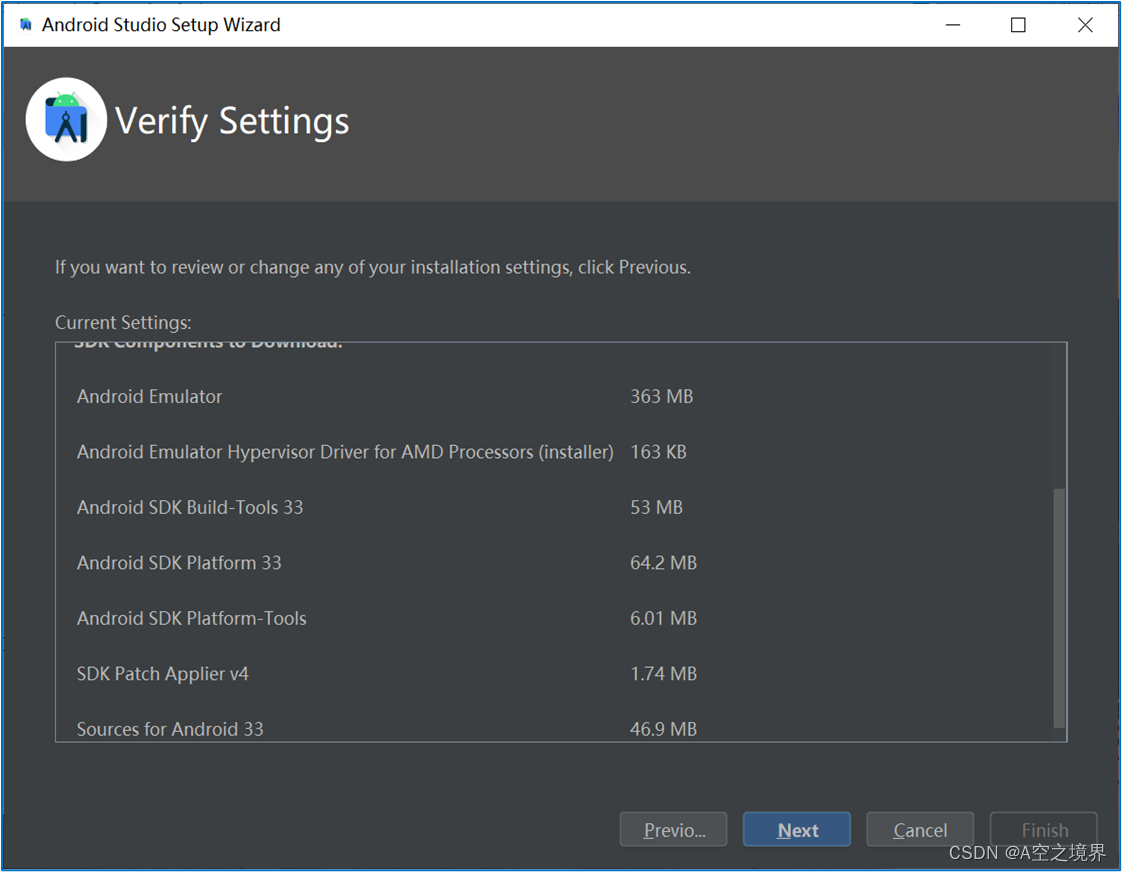1122x872 pixels.
Task: Click the 363 MB size value
Action: 661,396
